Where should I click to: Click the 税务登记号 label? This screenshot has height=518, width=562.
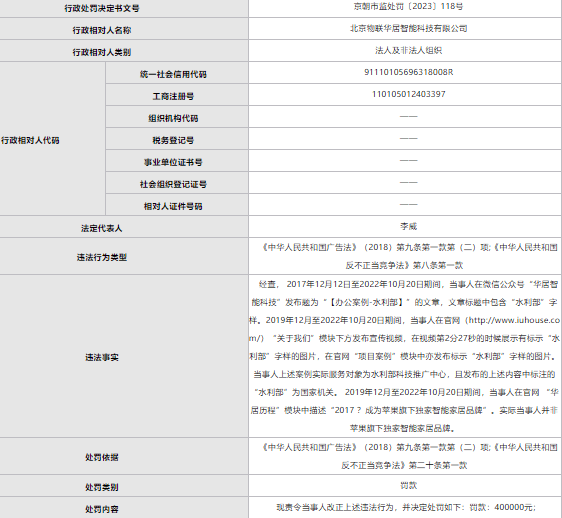click(173, 141)
